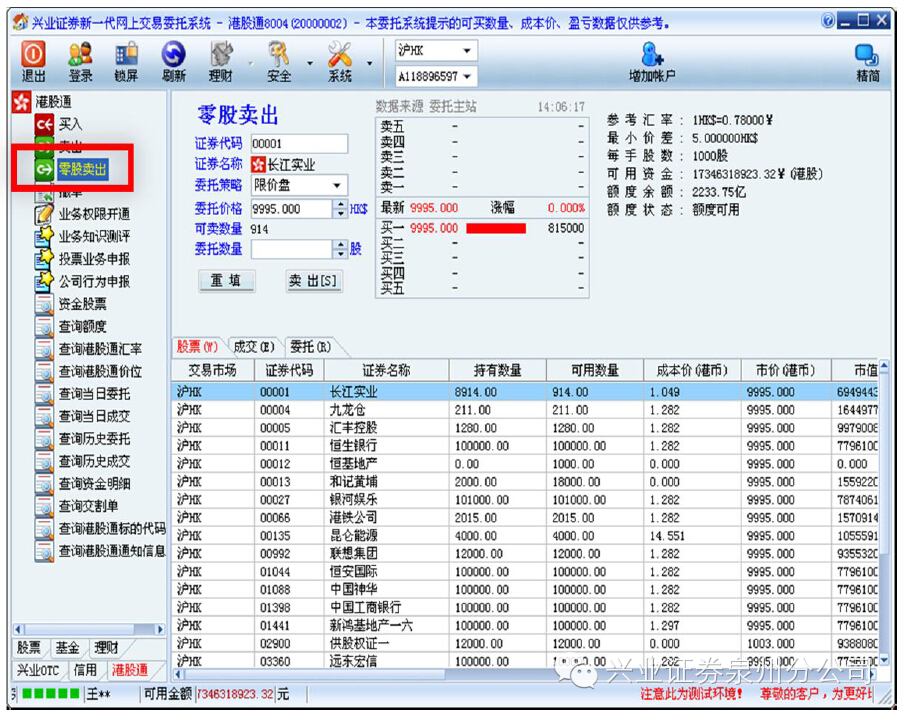The image size is (903, 717).
Task: Click the help question mark icon in title bar
Action: pos(828,21)
